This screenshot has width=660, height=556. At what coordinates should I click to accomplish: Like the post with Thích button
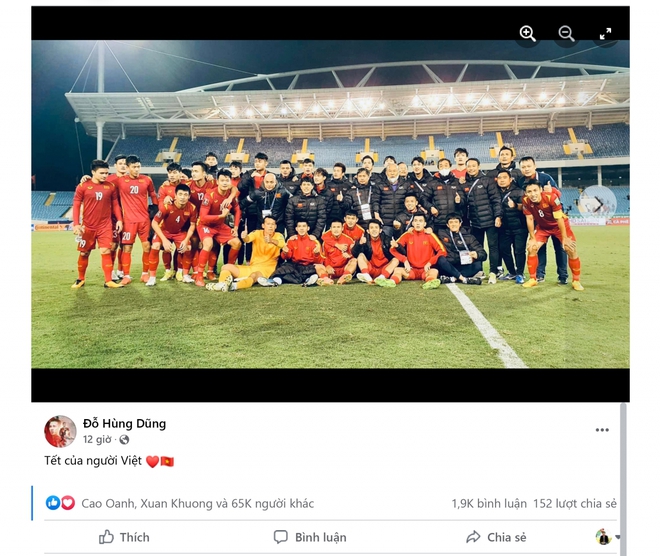124,537
